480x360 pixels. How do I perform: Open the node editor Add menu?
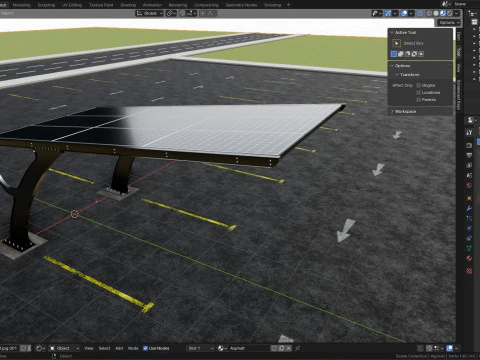tap(119, 348)
